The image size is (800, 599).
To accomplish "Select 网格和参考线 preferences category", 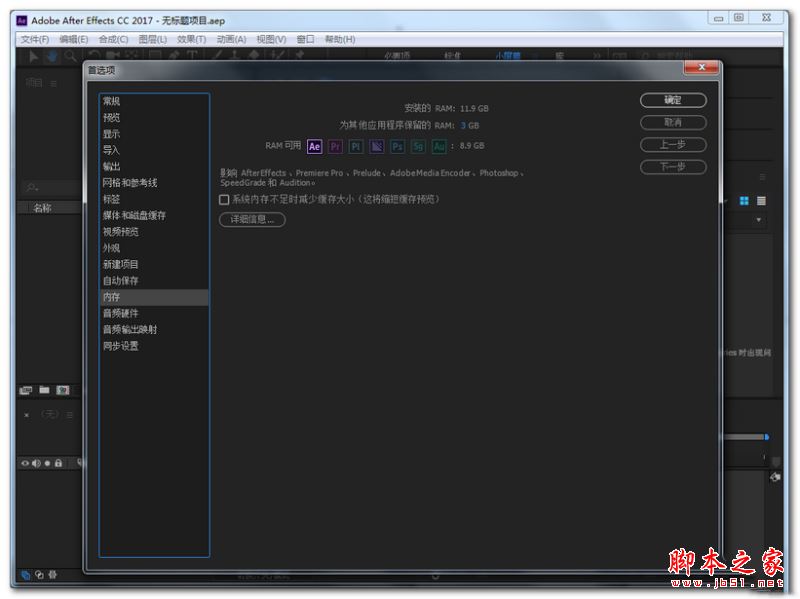I will [x=154, y=183].
